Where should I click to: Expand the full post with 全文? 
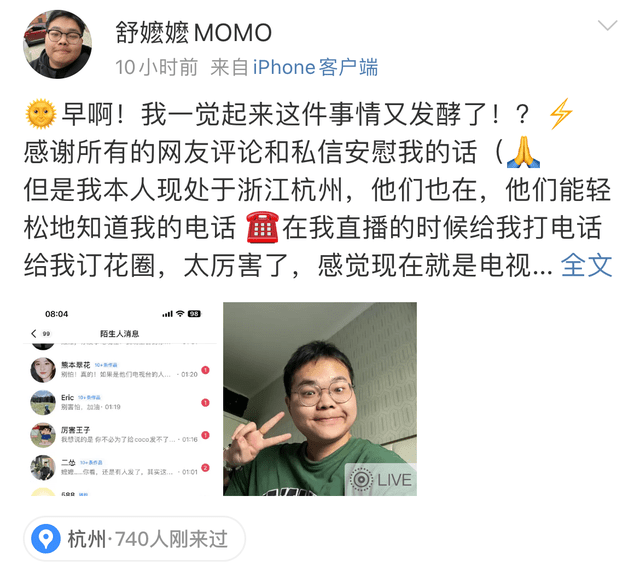click(587, 265)
